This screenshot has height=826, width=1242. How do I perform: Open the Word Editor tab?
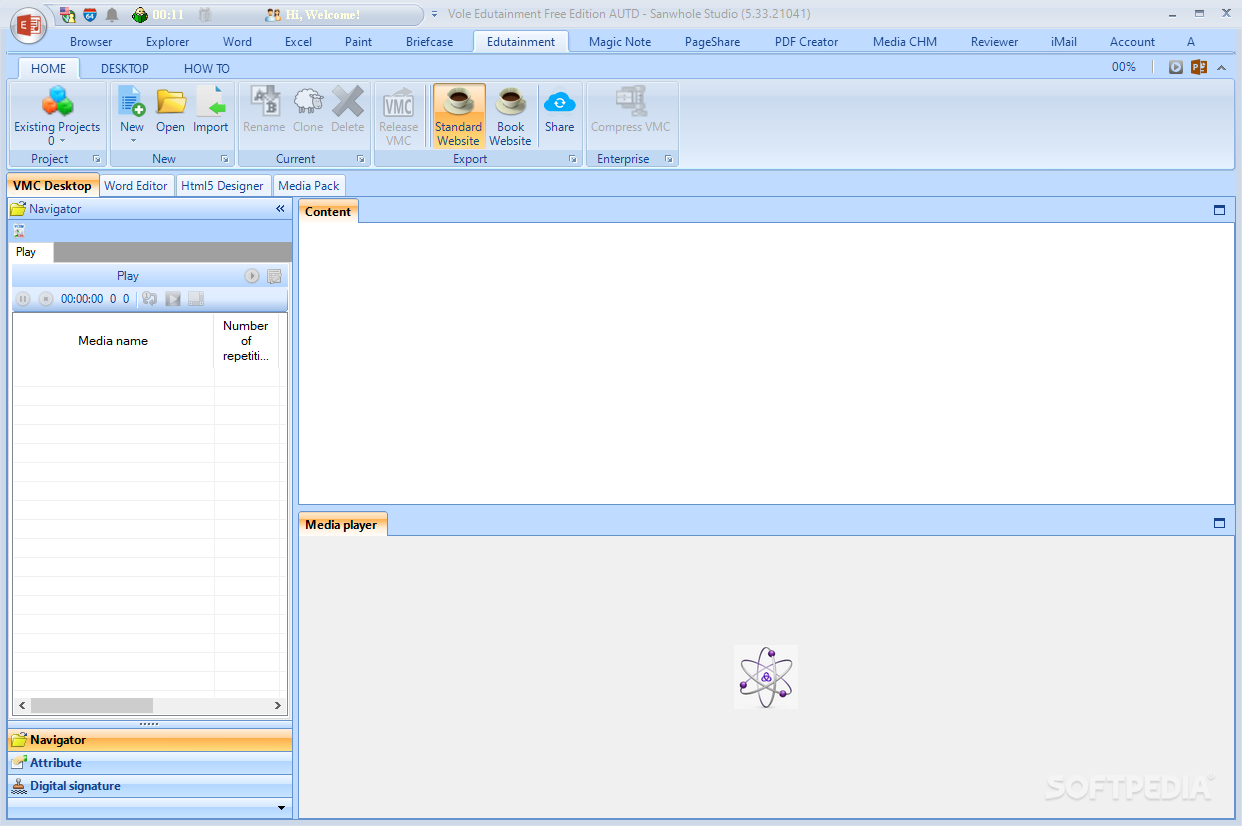pos(136,186)
